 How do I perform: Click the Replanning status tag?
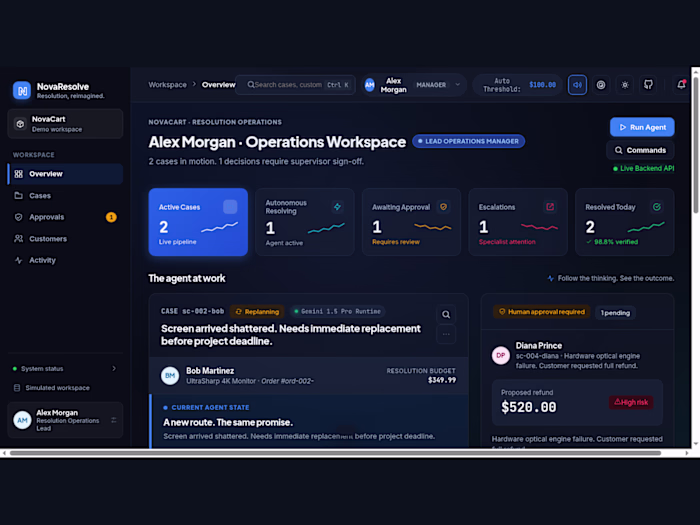pos(257,311)
